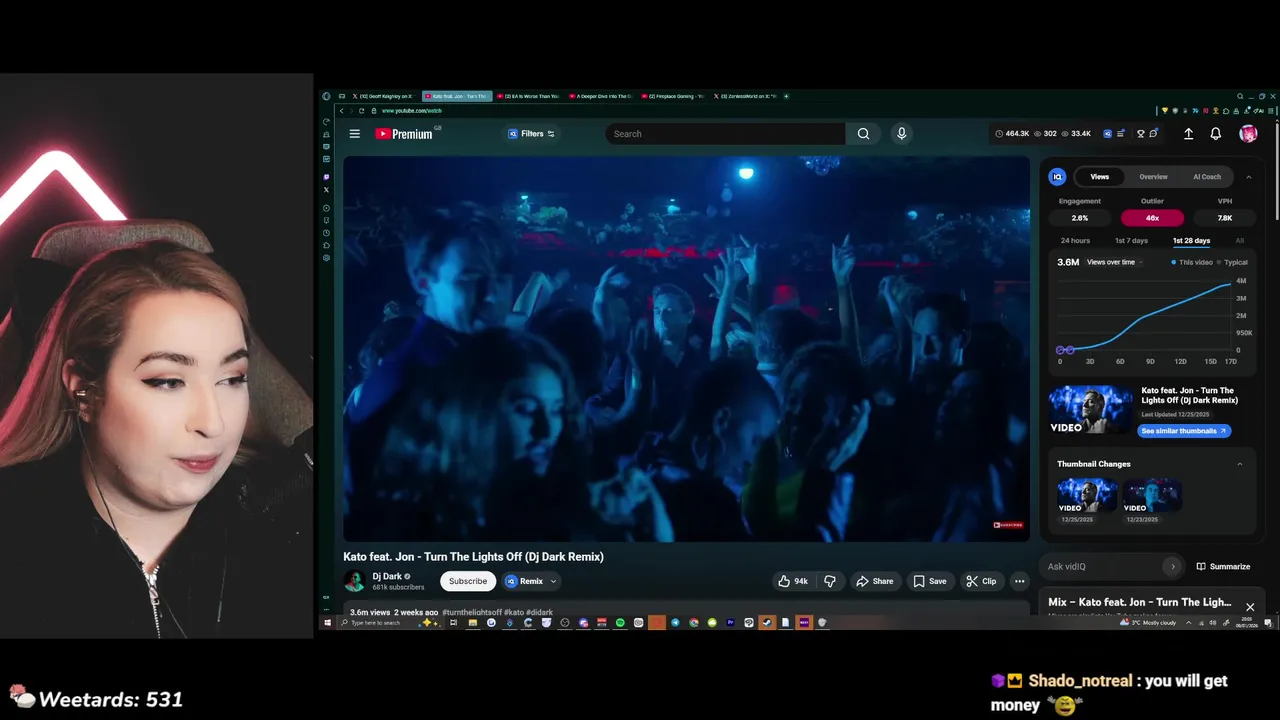
Task: Select the All time range
Action: pos(1240,241)
